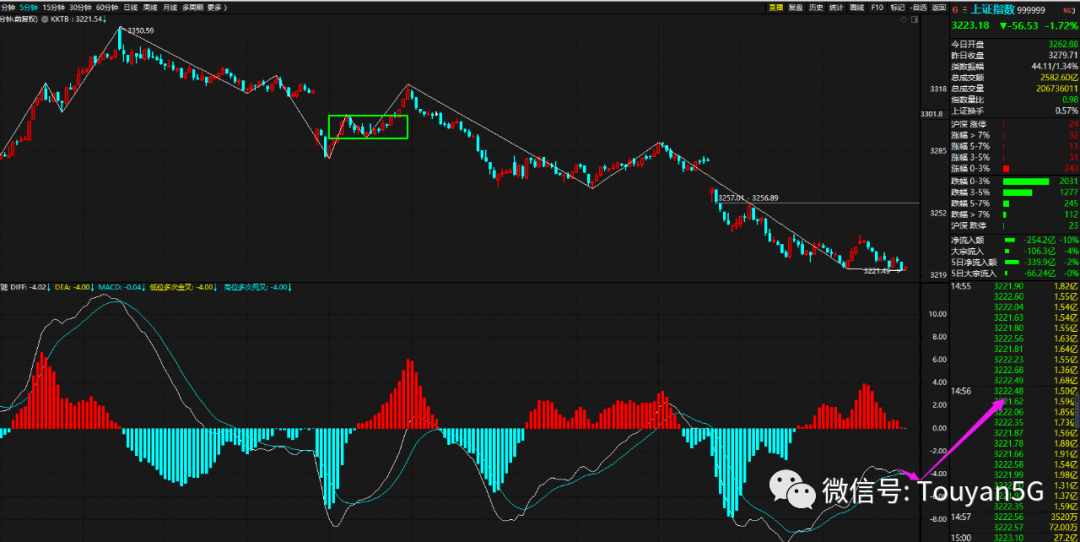This screenshot has width=1080, height=542.
Task: Open F10 company info
Action: pyautogui.click(x=877, y=7)
